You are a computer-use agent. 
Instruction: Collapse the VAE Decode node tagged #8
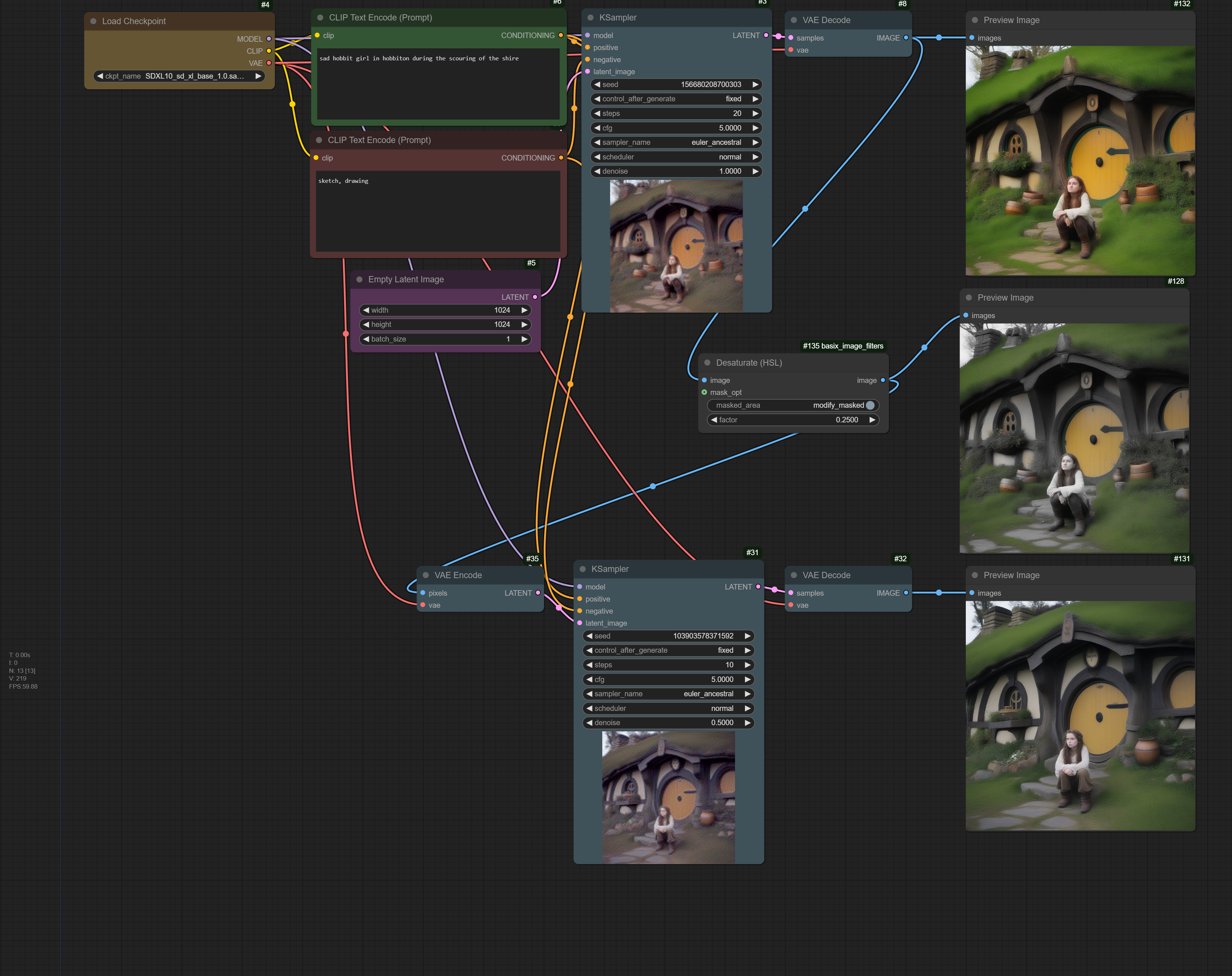(x=794, y=20)
